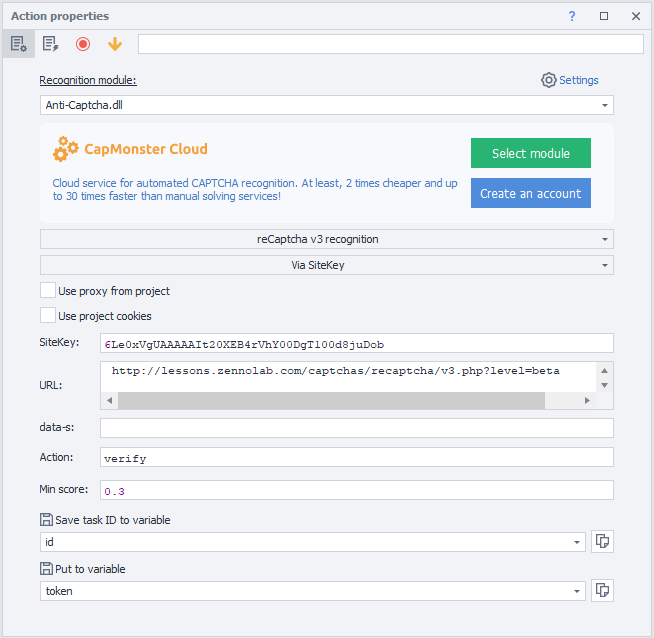Click the Create an account button

[x=530, y=193]
